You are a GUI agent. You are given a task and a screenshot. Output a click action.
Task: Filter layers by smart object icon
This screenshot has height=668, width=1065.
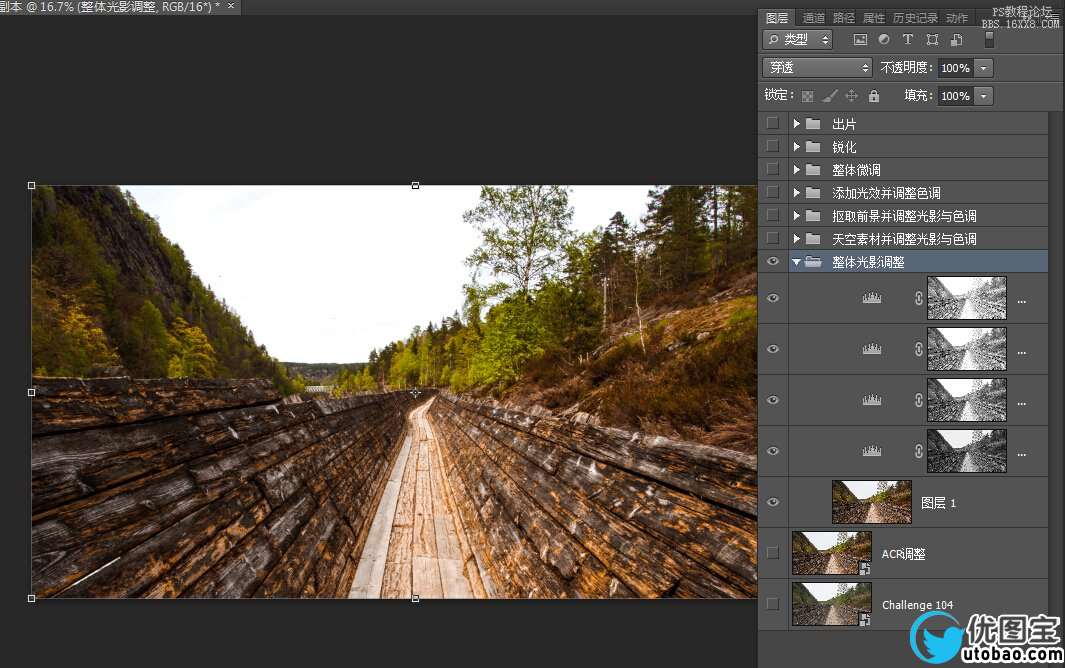(956, 39)
